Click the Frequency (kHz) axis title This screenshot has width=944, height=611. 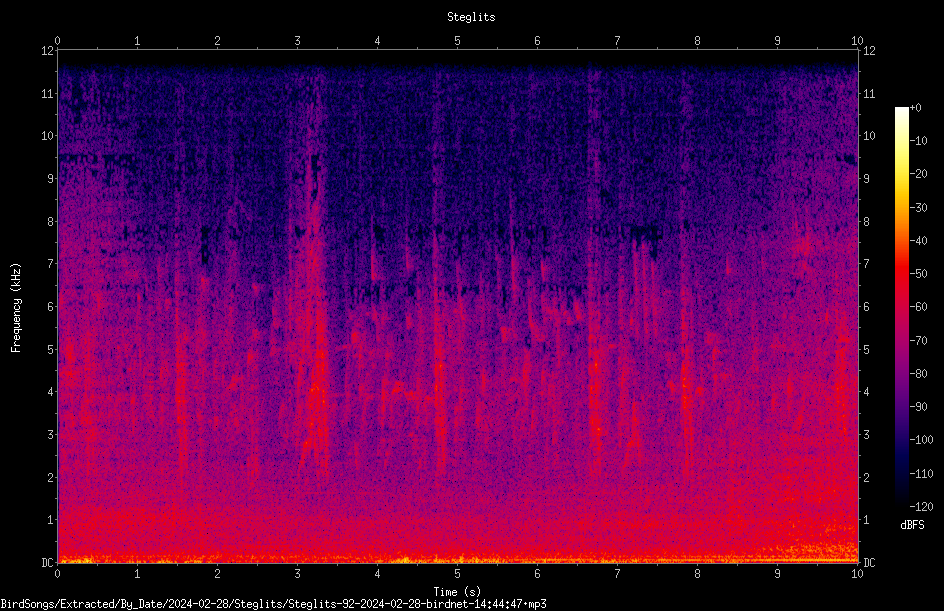(16, 308)
